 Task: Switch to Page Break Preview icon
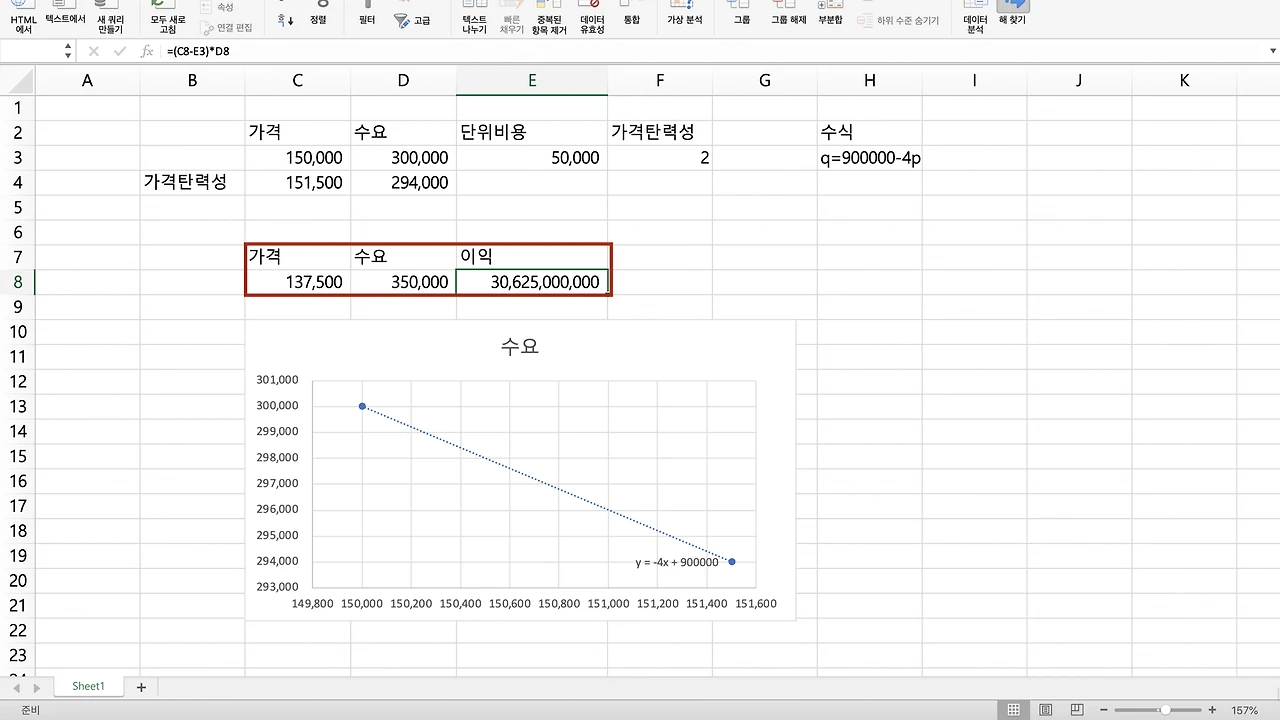(1076, 710)
